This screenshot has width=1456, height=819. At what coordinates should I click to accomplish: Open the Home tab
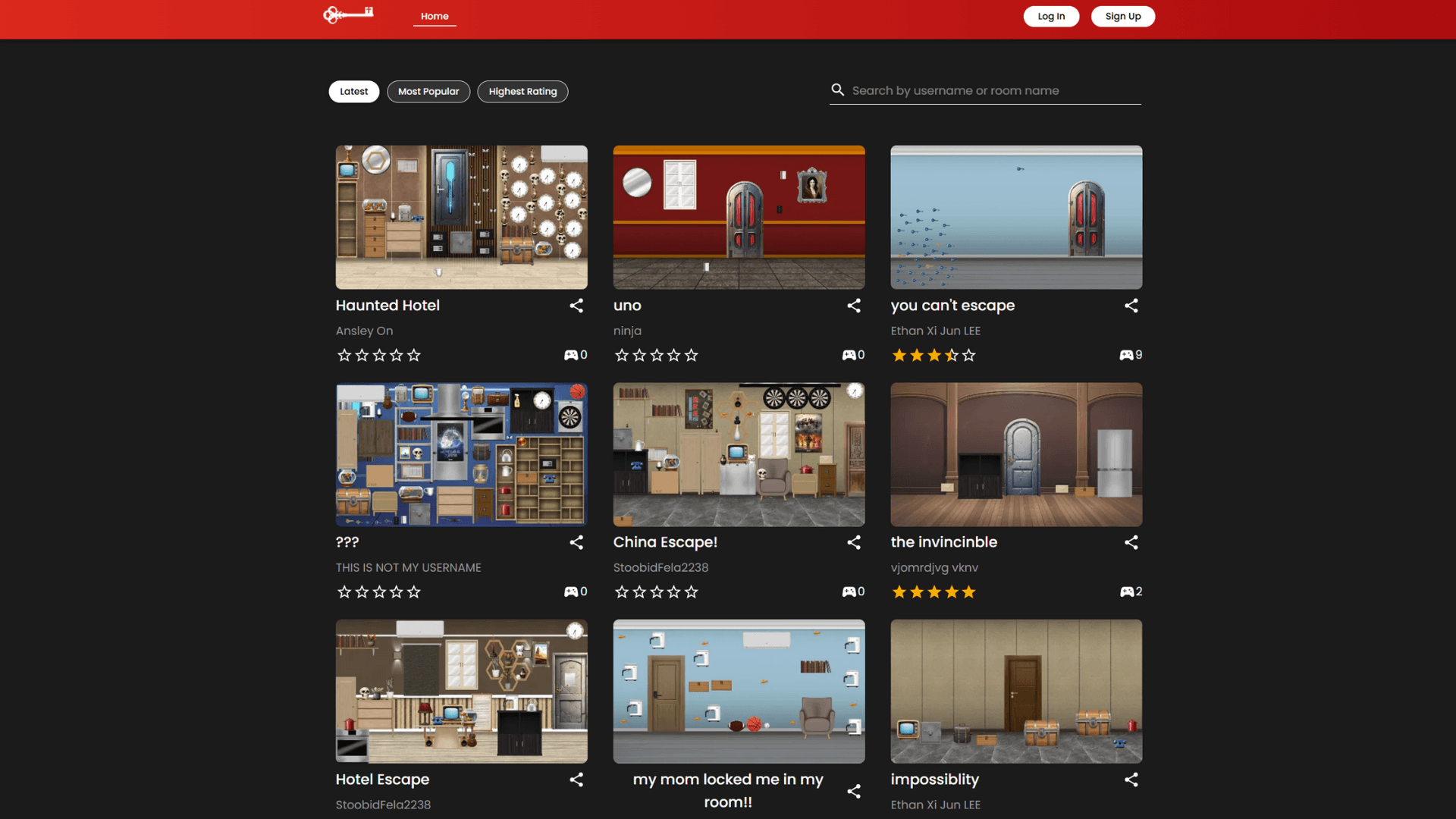pyautogui.click(x=435, y=16)
